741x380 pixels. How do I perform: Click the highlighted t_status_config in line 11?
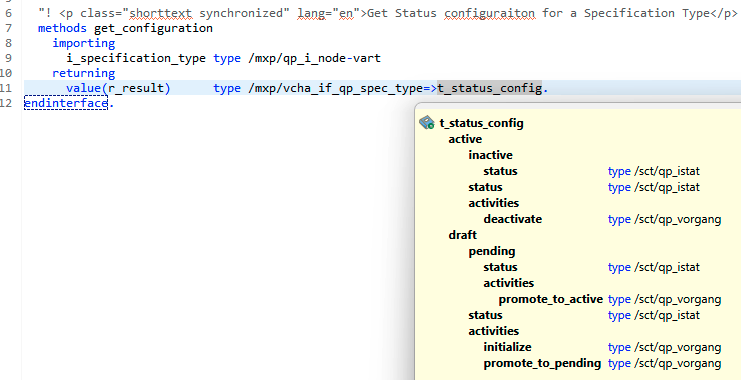(x=490, y=88)
